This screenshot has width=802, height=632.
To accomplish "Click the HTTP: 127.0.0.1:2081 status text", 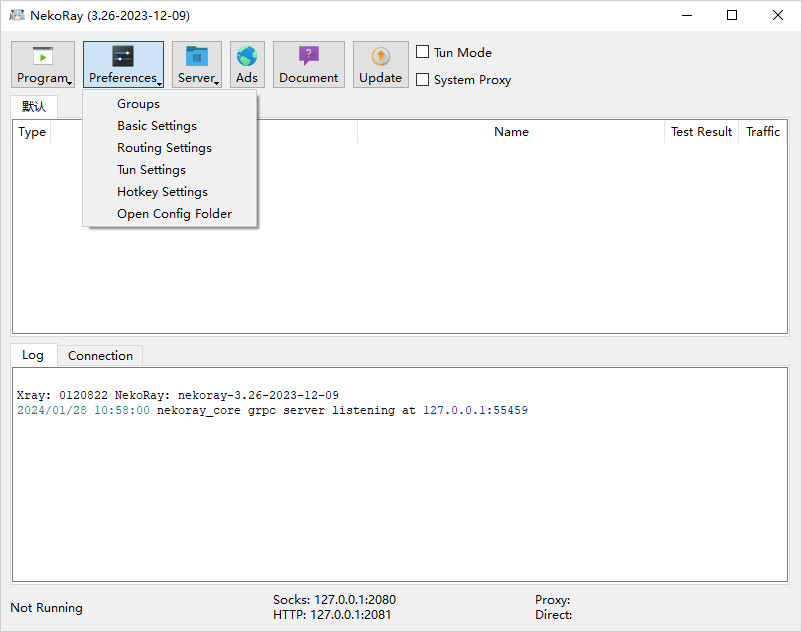I will click(x=332, y=615).
